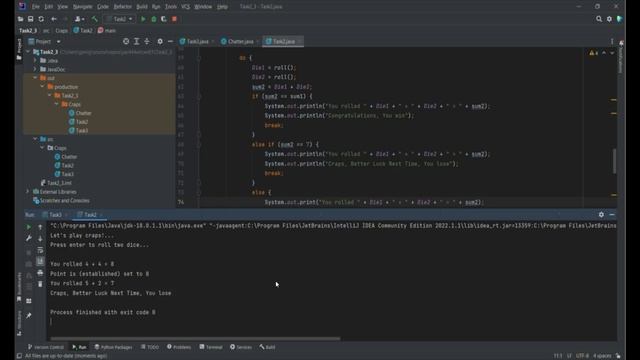Minimize the Run tool window
This screenshot has height=360, width=640.
[612, 215]
